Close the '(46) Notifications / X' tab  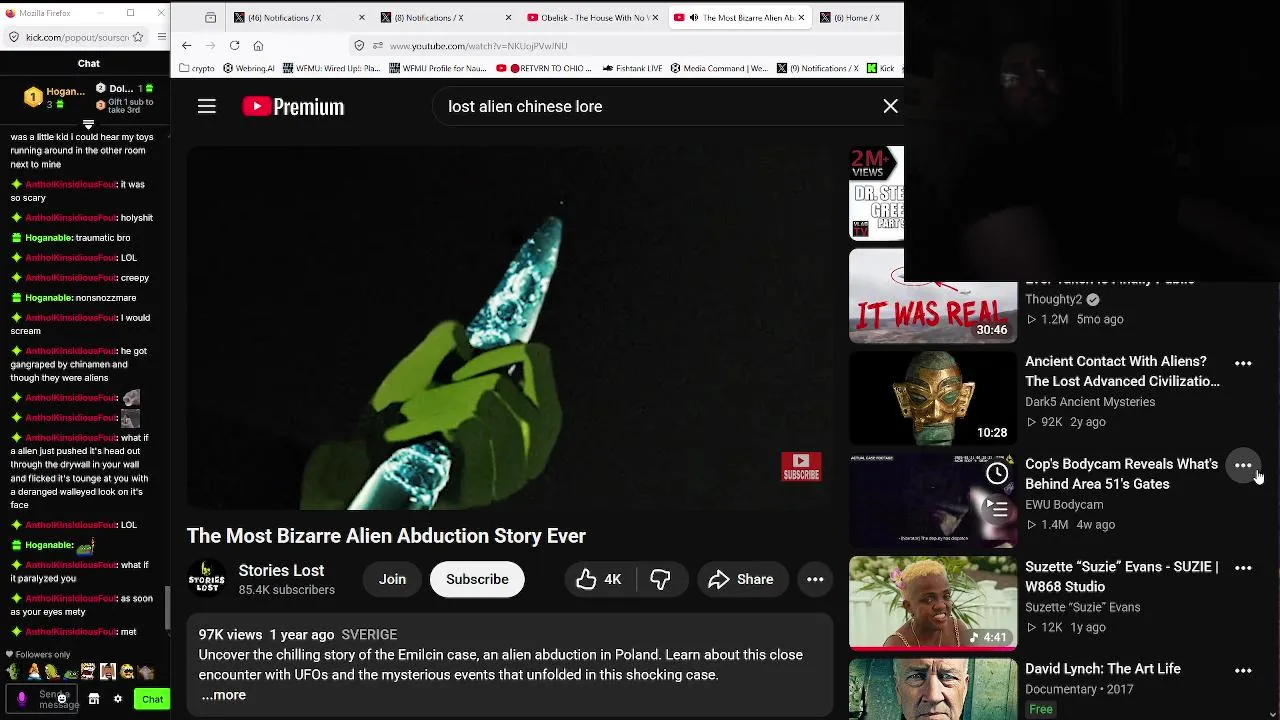click(x=361, y=18)
